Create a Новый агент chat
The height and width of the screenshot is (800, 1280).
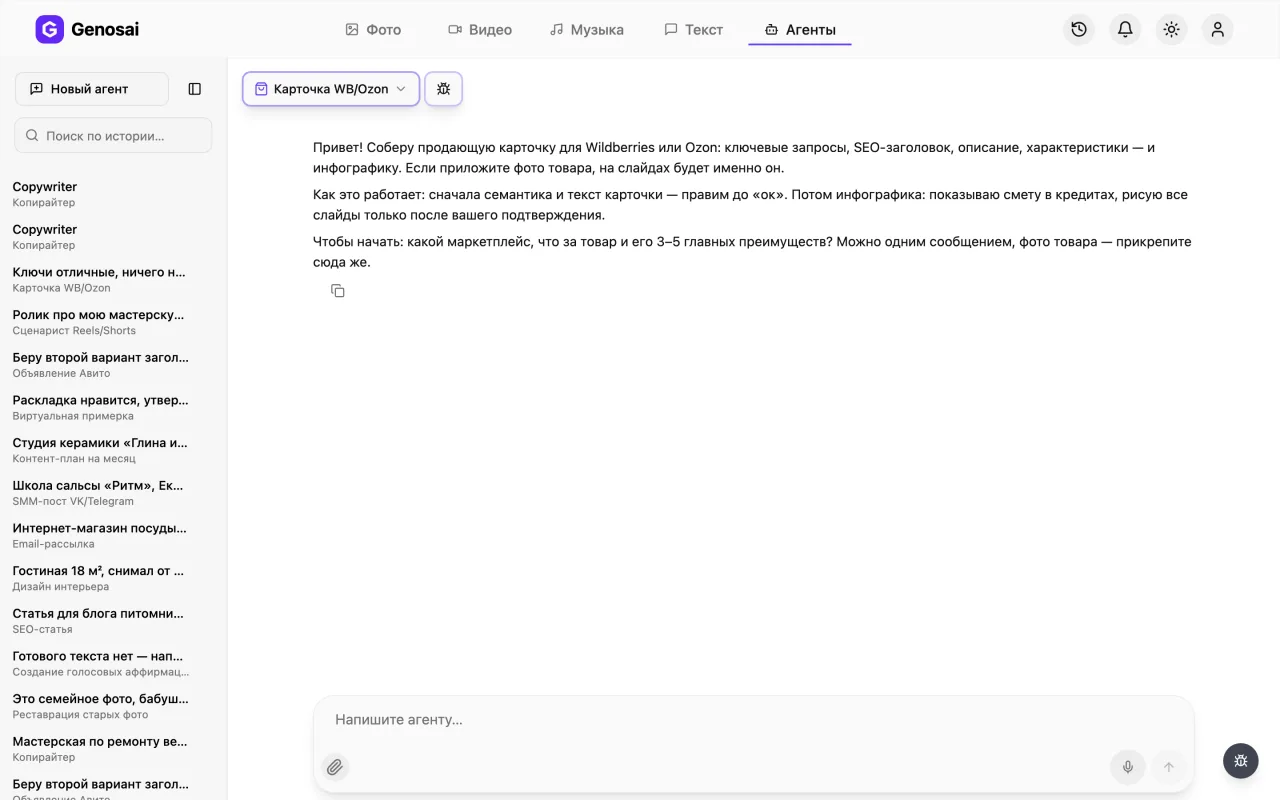92,89
